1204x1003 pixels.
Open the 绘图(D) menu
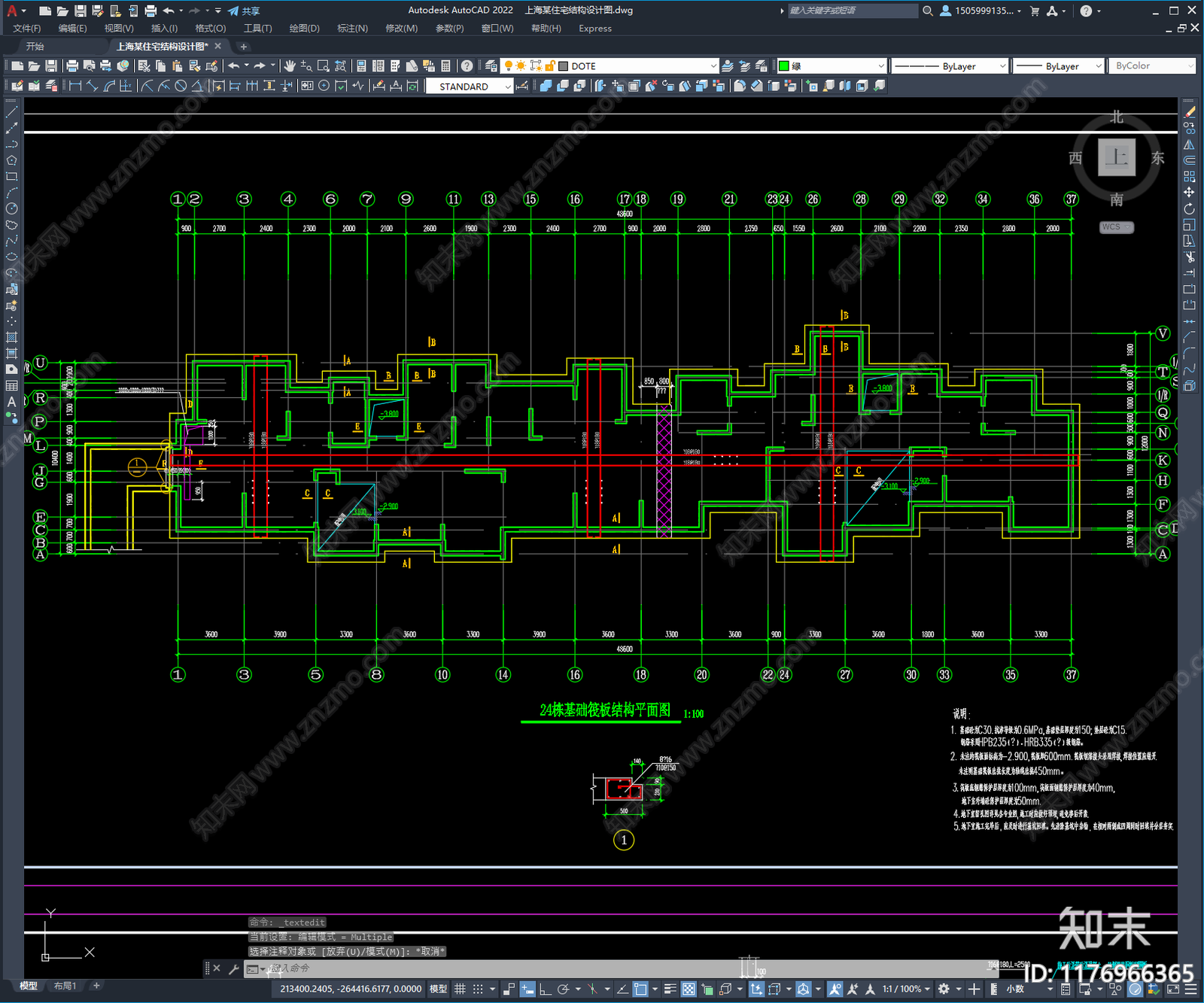pos(304,29)
